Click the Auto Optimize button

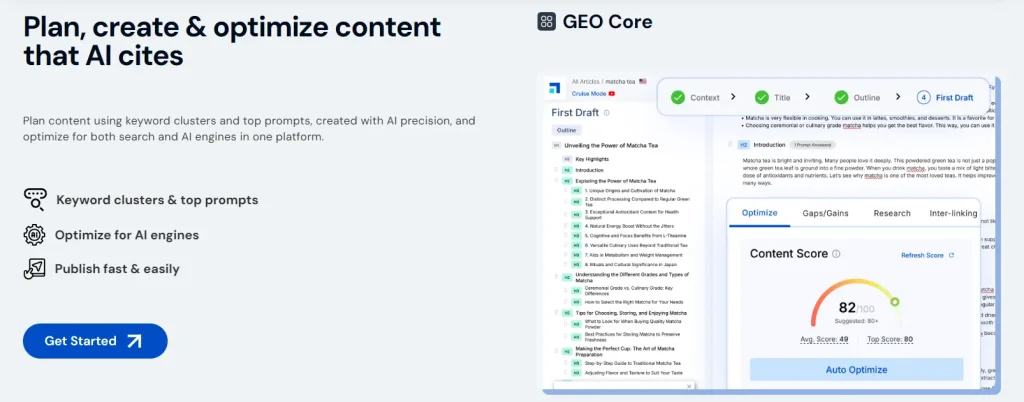tap(856, 369)
